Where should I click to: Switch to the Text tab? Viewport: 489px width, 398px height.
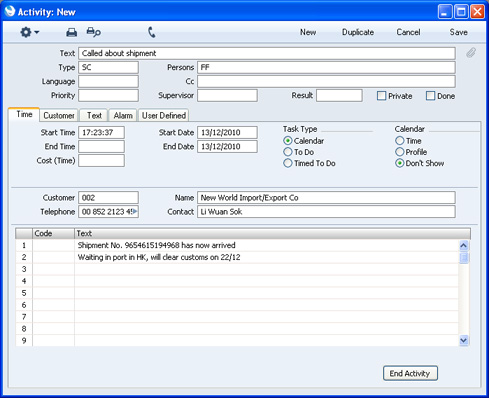coord(94,115)
